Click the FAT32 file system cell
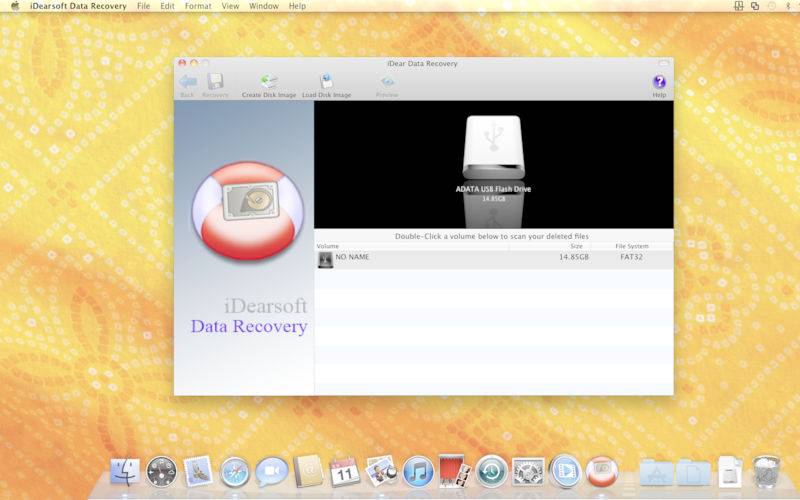 [631, 257]
